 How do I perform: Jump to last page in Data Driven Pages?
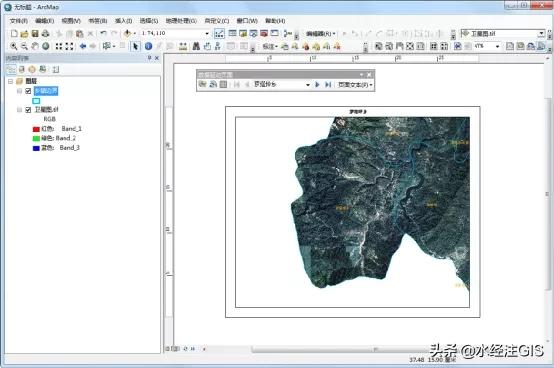tap(328, 84)
